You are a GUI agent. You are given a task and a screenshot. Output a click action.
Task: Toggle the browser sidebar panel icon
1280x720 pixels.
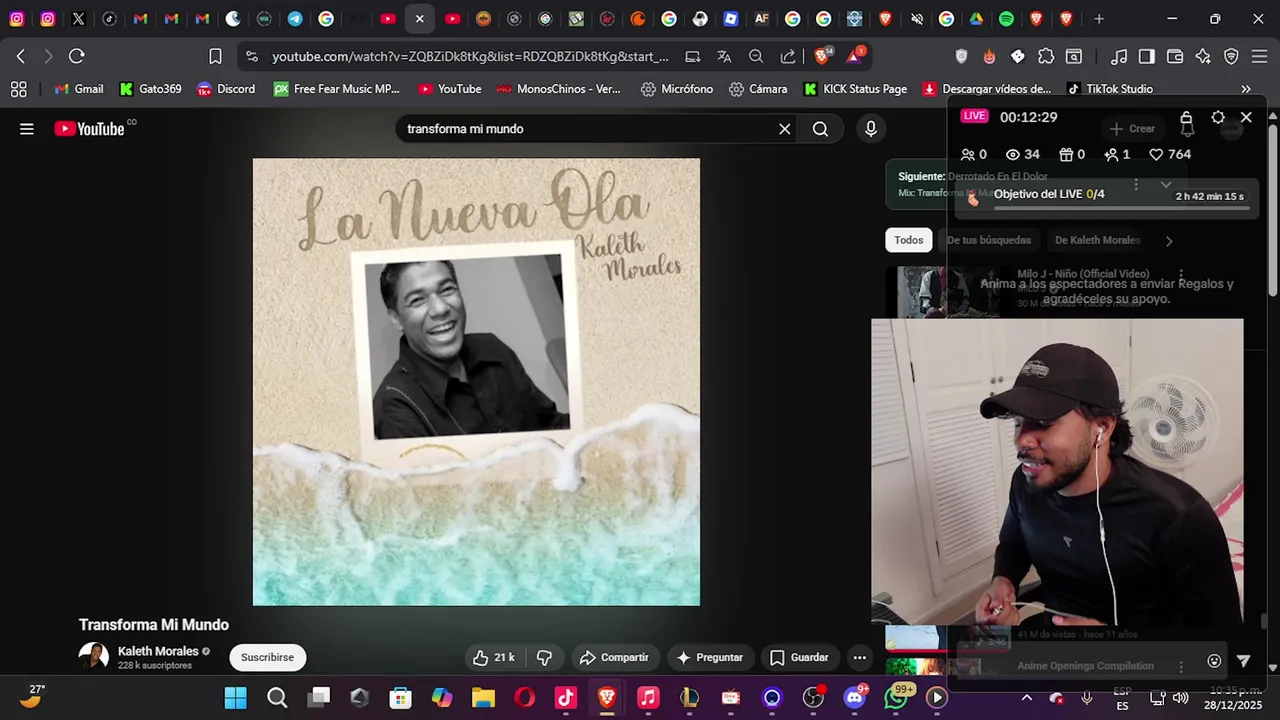pos(1147,57)
